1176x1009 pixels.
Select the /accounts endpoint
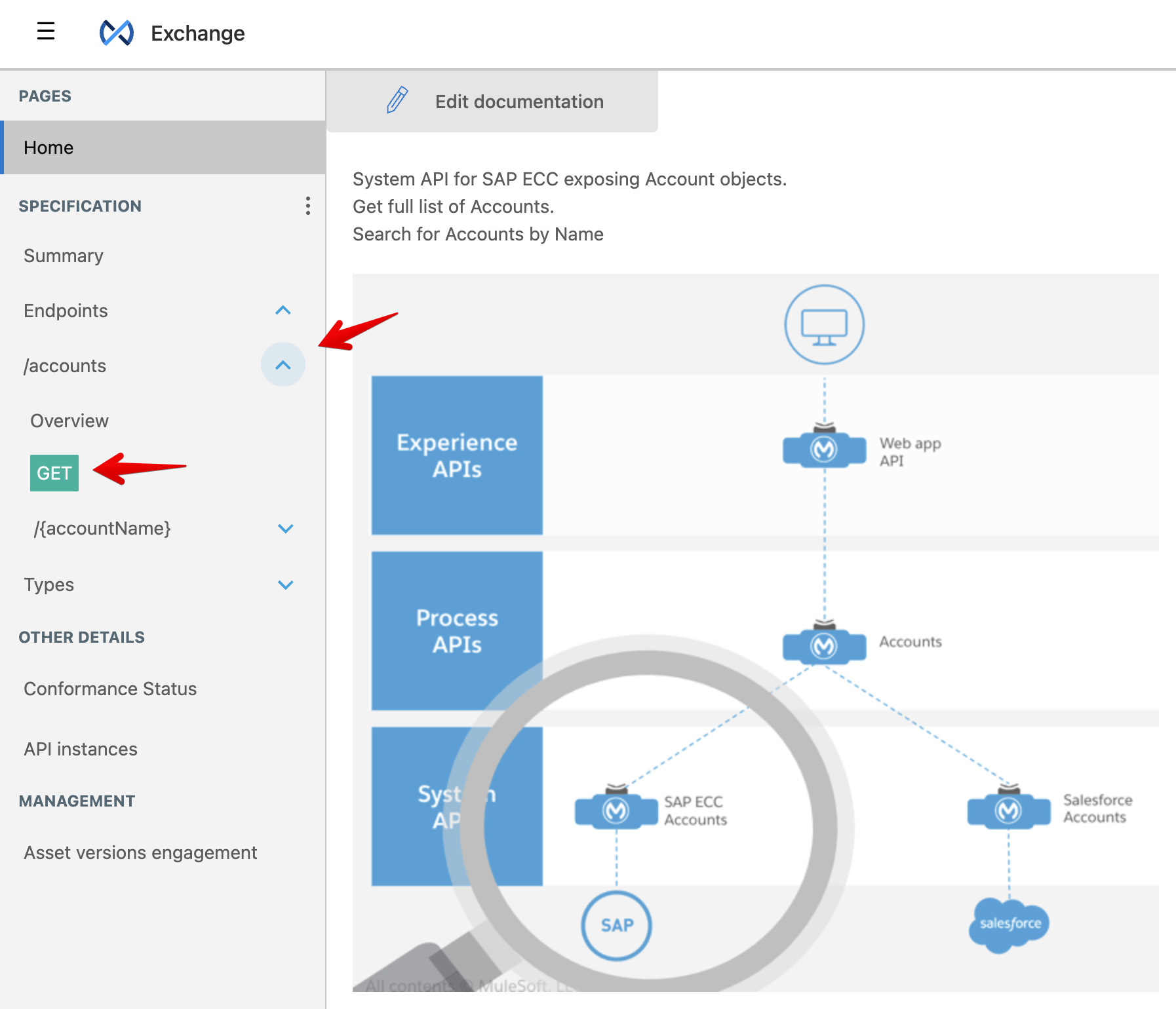coord(65,366)
